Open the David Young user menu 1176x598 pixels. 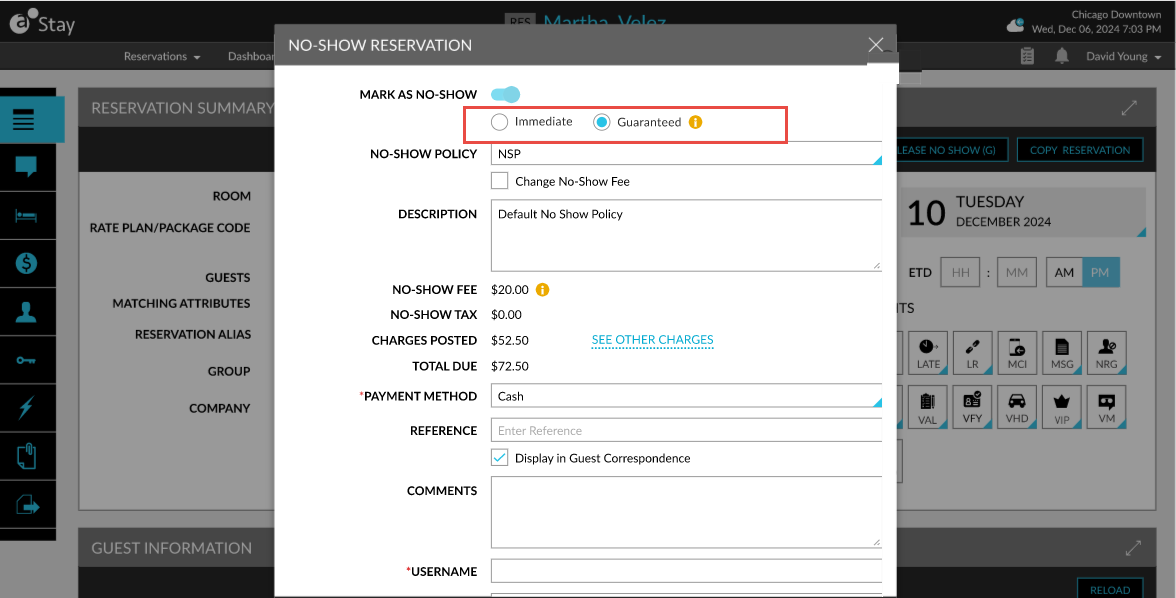(x=1123, y=56)
